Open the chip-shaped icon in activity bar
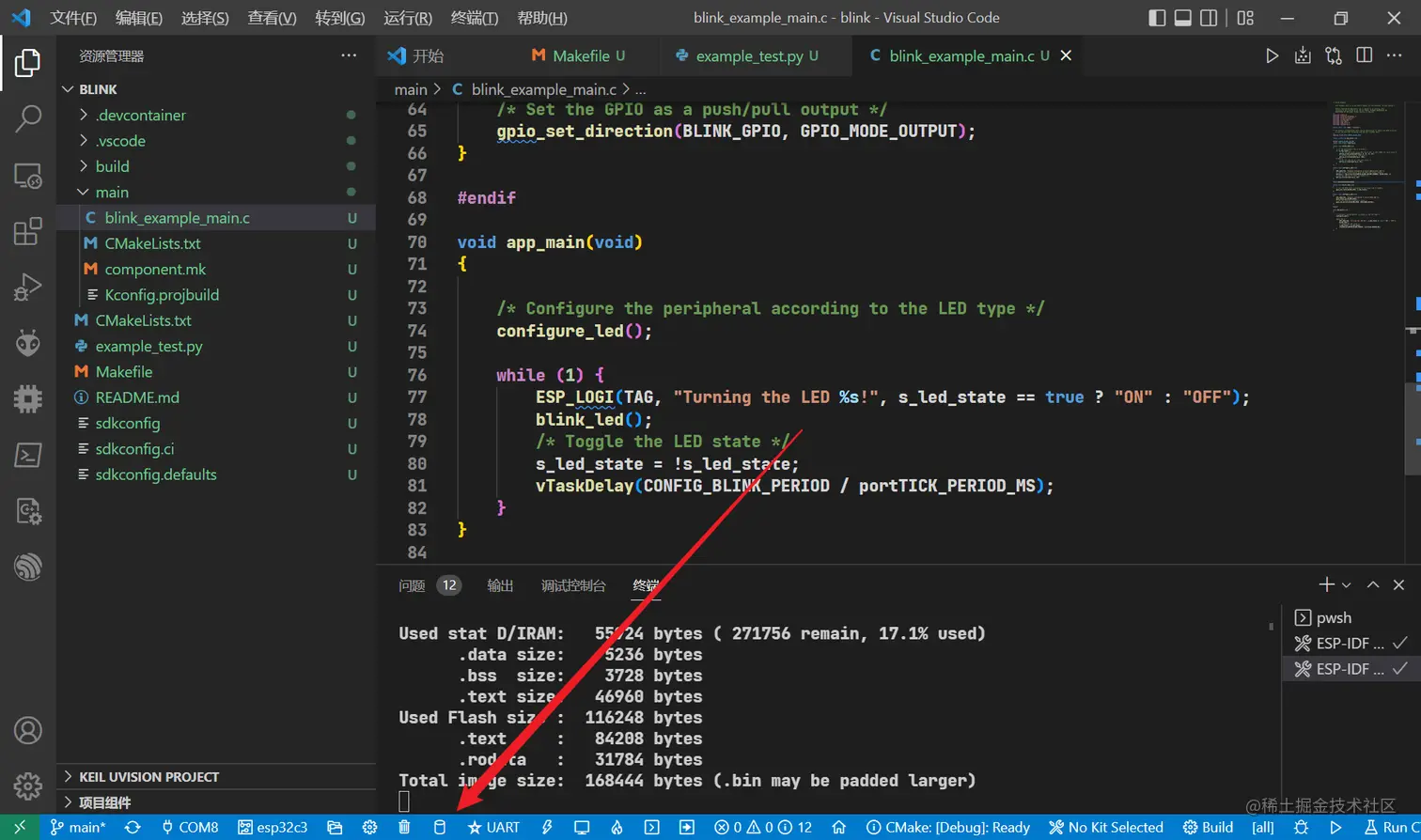 tap(28, 399)
